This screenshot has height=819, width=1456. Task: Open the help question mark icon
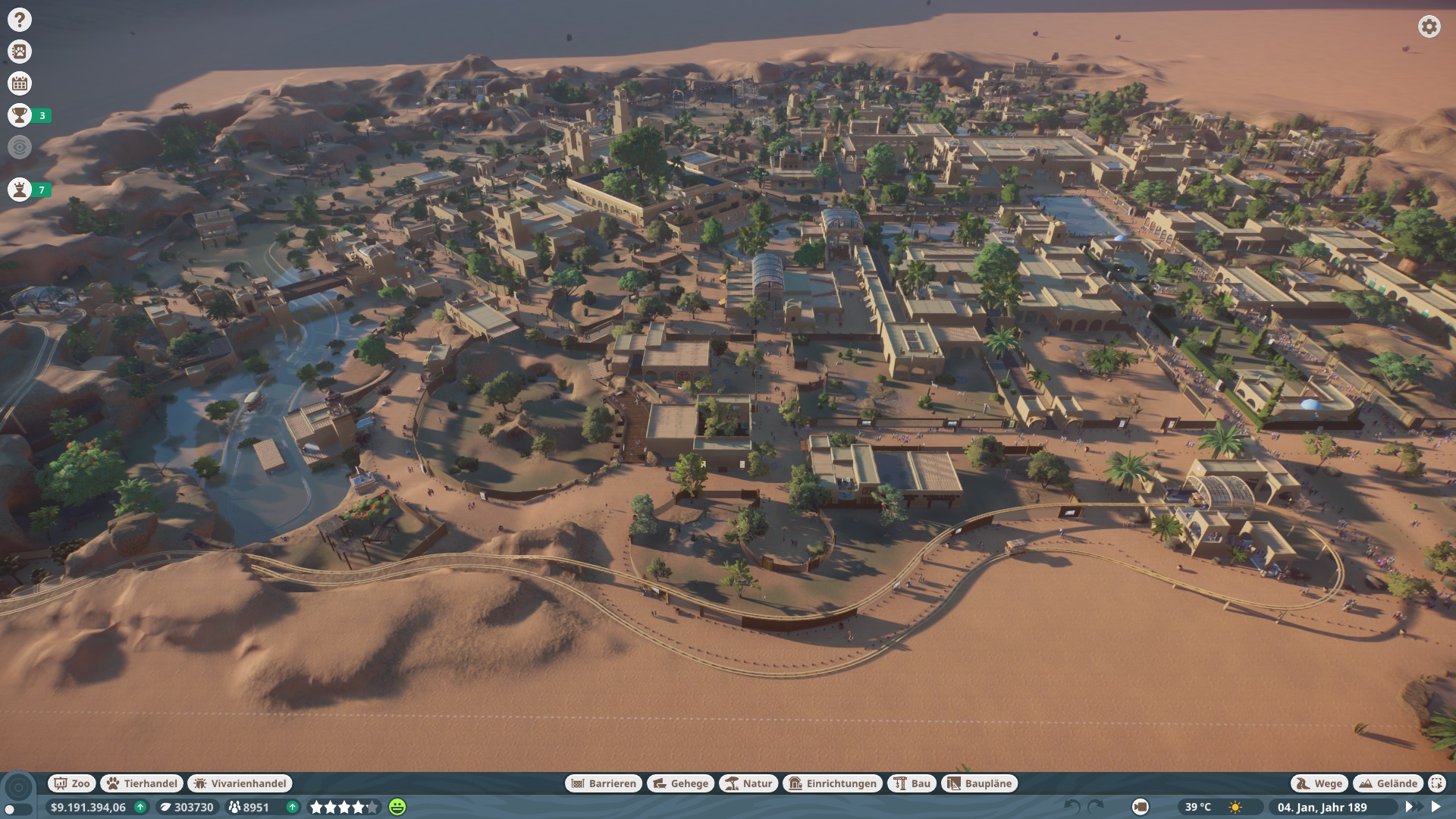[x=20, y=20]
